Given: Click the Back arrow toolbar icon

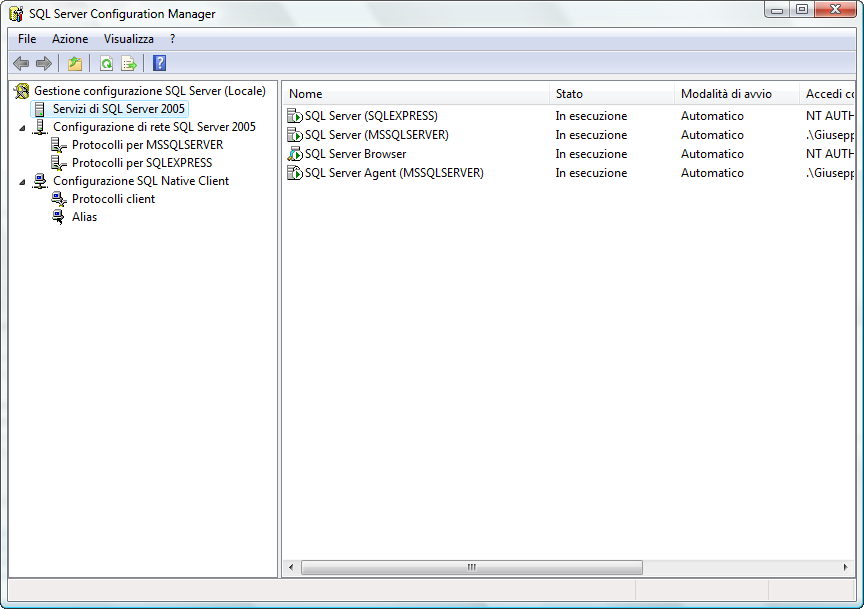Looking at the screenshot, I should (21, 63).
